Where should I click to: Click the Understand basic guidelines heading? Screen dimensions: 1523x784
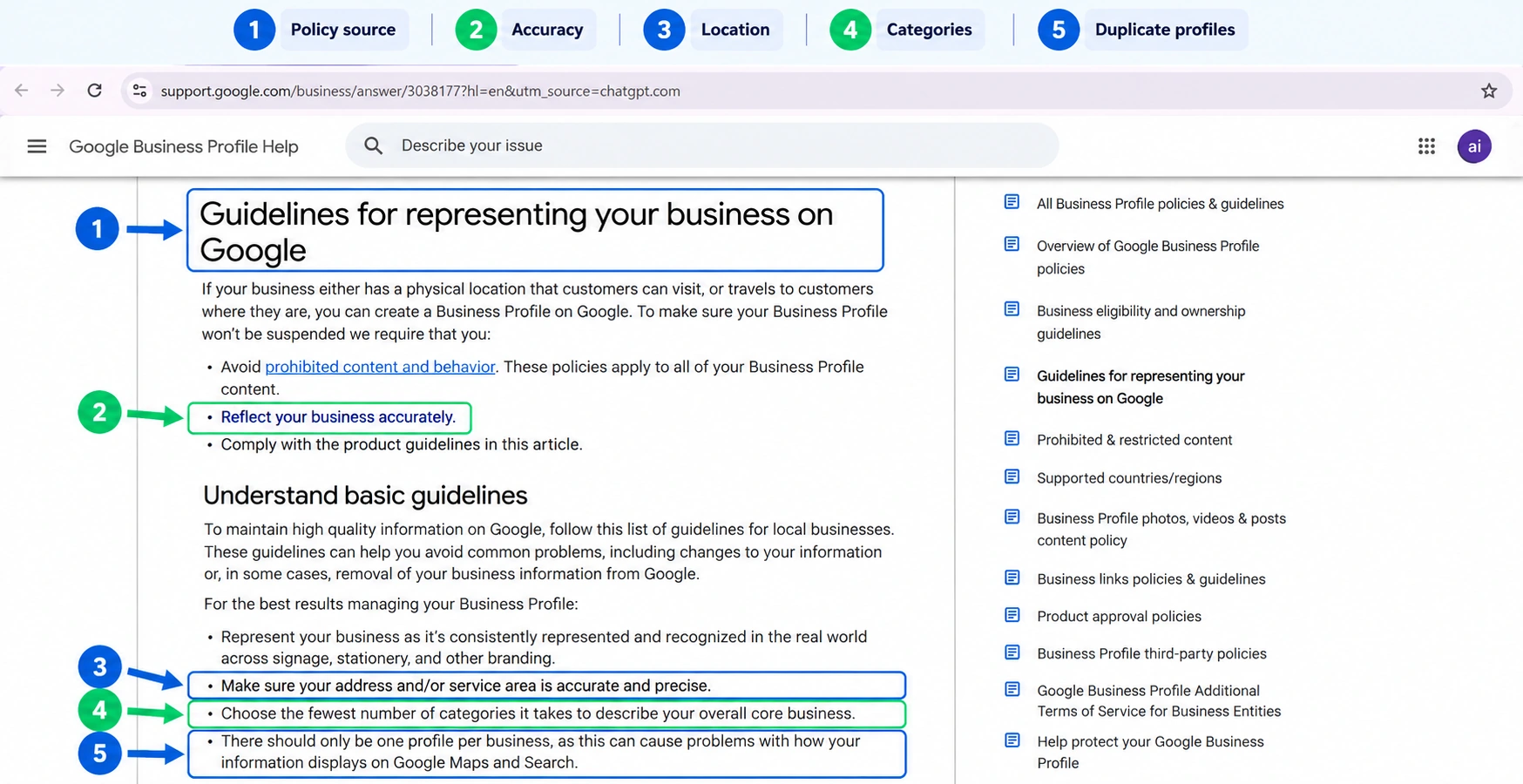pos(365,496)
